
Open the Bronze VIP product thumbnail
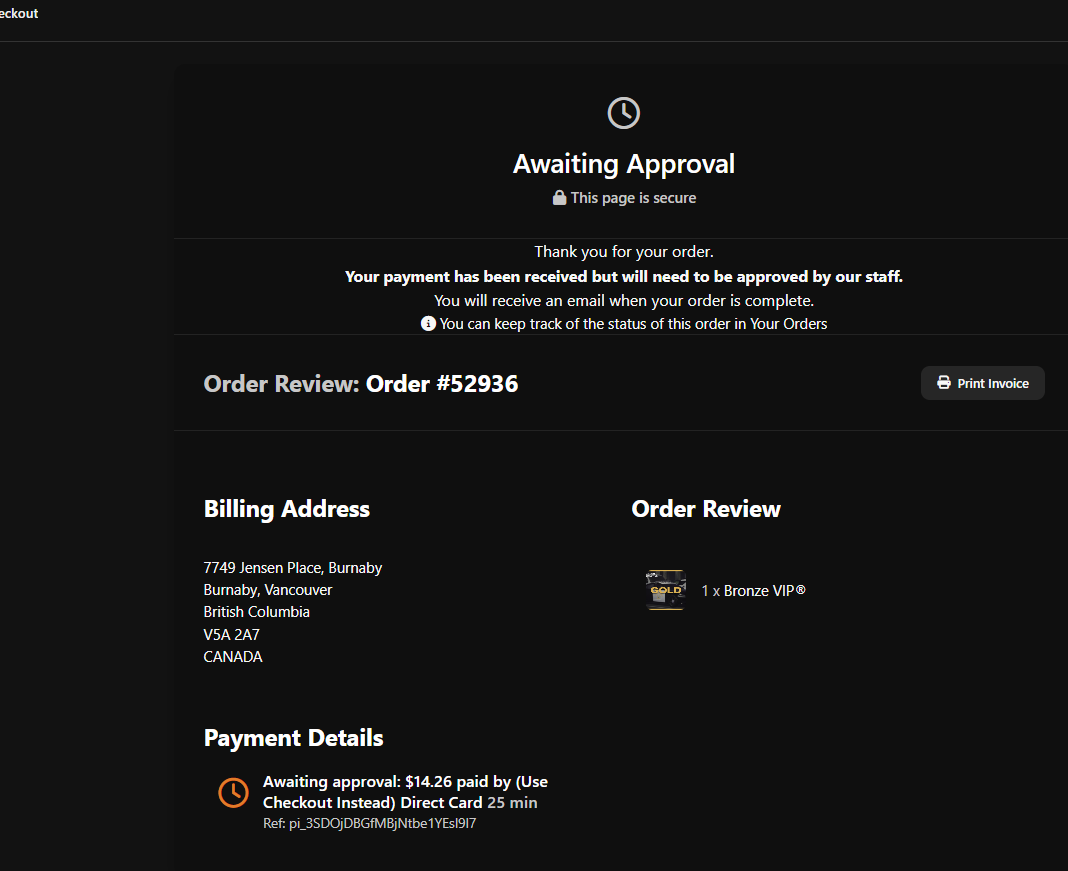tap(665, 590)
